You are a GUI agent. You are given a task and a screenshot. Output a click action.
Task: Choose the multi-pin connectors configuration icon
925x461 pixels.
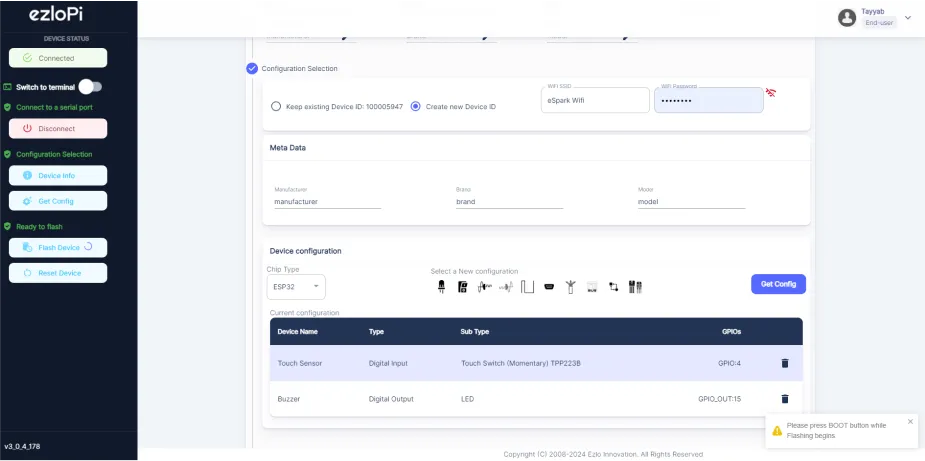635,287
